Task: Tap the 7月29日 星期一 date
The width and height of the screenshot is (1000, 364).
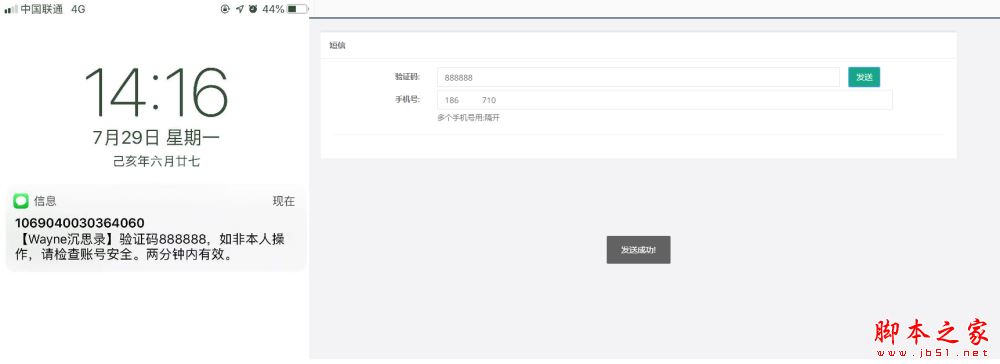Action: (156, 138)
